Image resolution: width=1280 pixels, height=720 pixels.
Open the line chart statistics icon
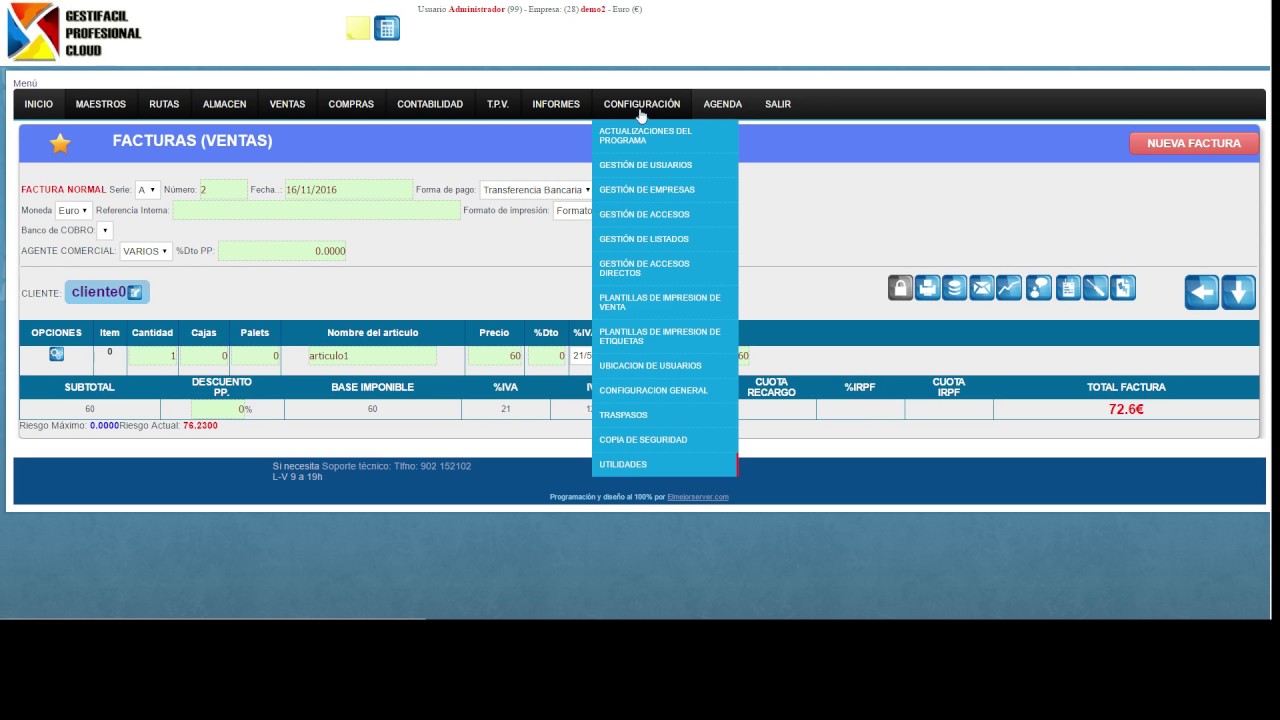(1009, 289)
